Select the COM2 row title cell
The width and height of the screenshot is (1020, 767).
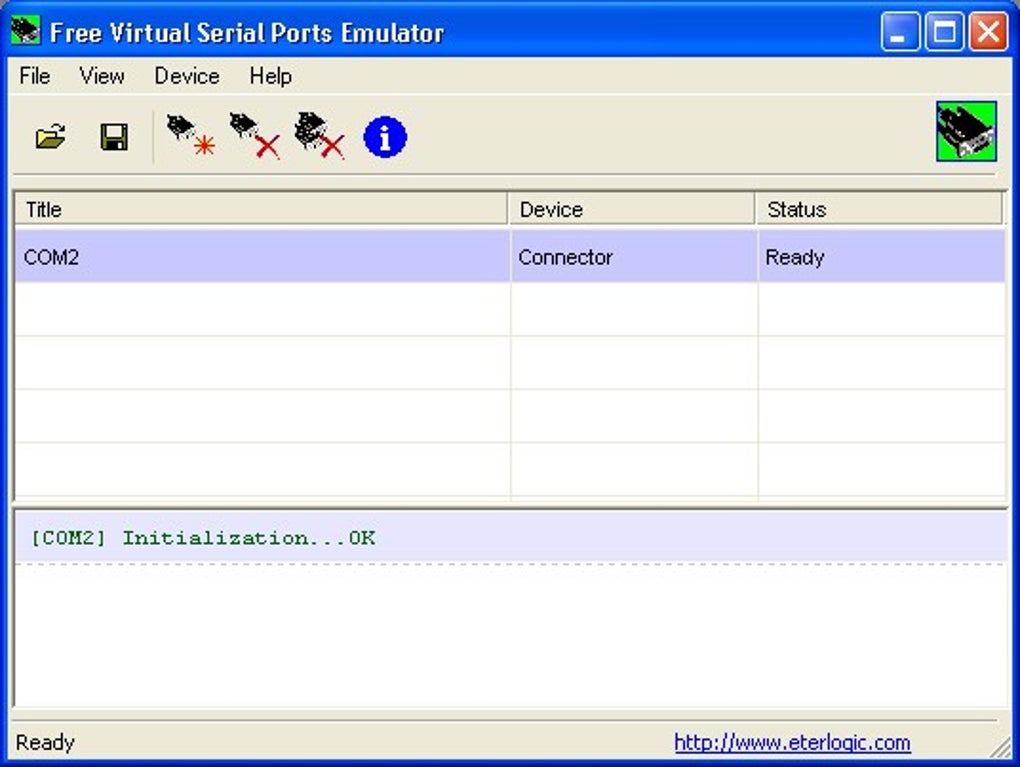[262, 257]
